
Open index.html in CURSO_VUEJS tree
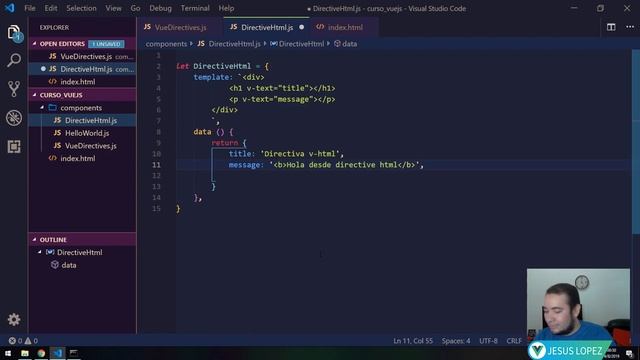coord(82,158)
